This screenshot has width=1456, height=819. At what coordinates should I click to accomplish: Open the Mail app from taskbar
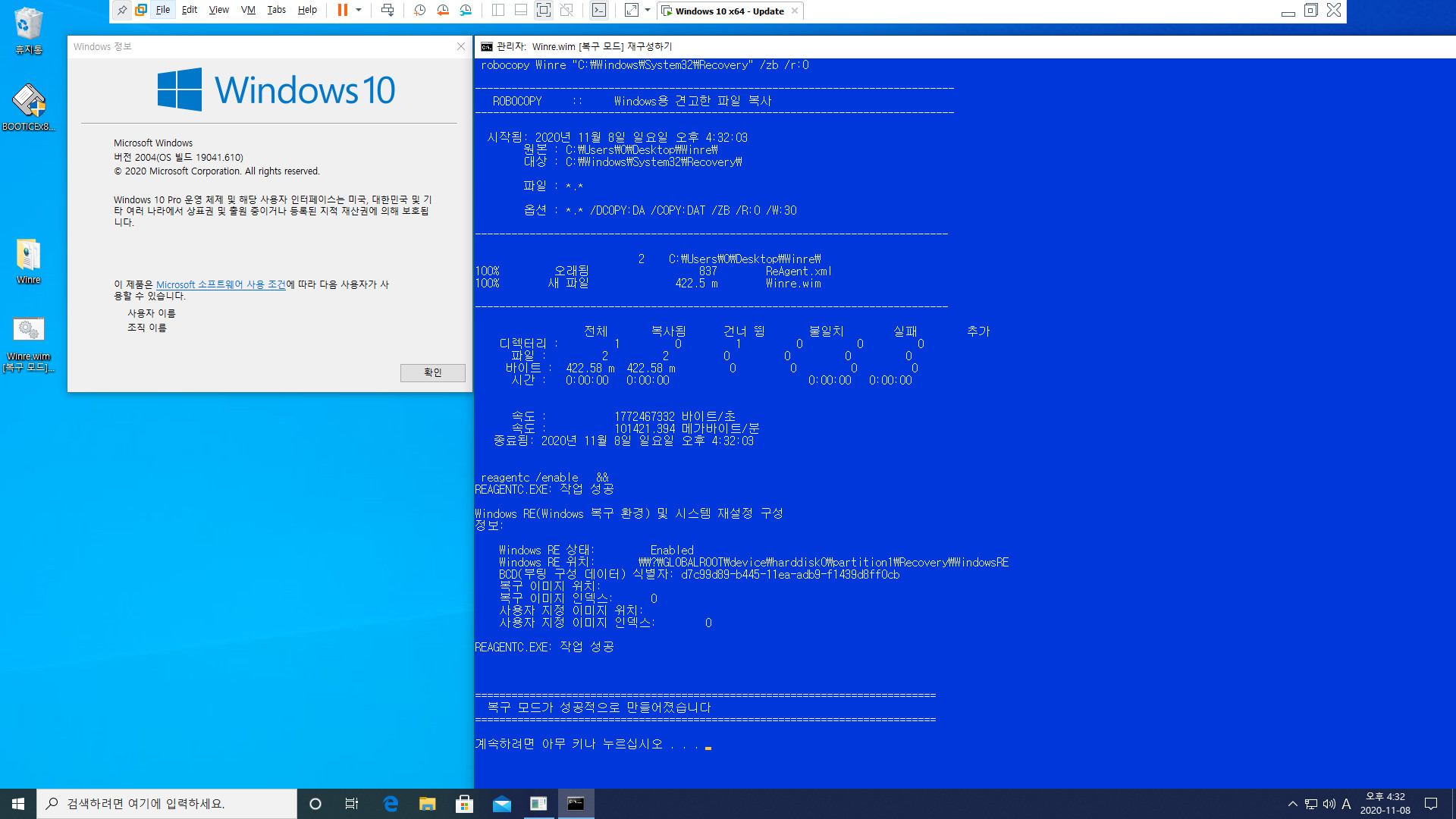click(x=501, y=804)
